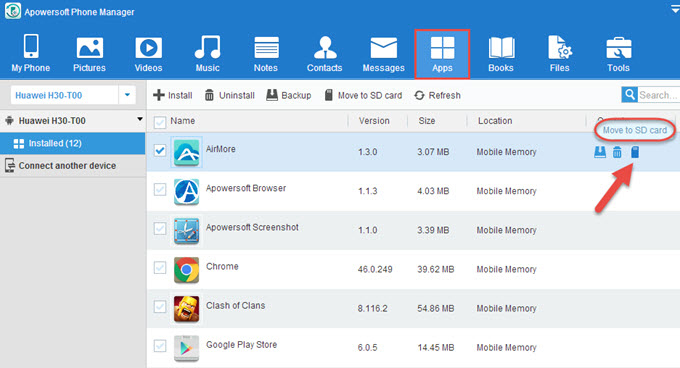Sort by the Size column header
Image resolution: width=680 pixels, height=368 pixels.
pos(427,121)
